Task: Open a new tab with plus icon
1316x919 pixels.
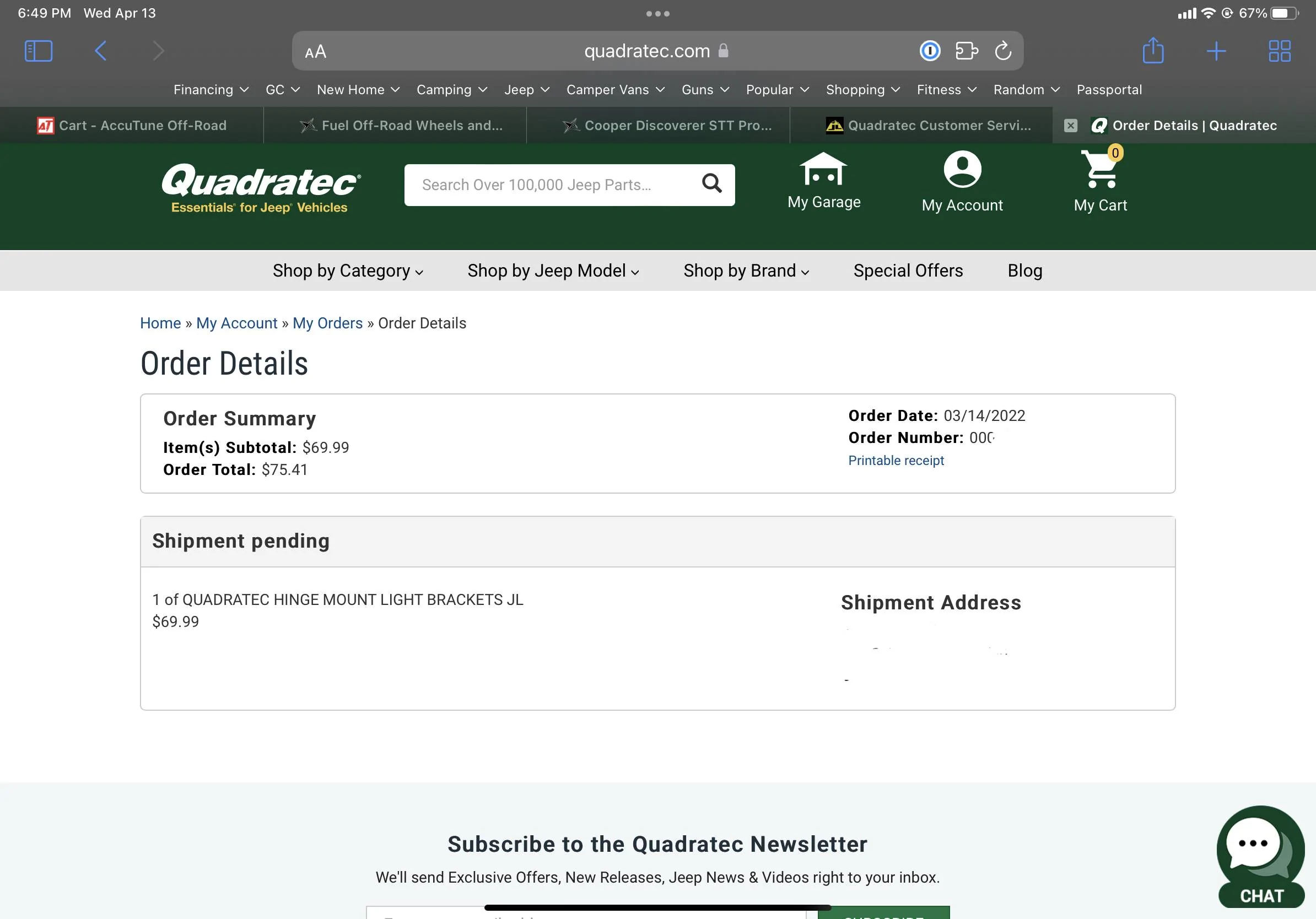Action: coord(1216,51)
